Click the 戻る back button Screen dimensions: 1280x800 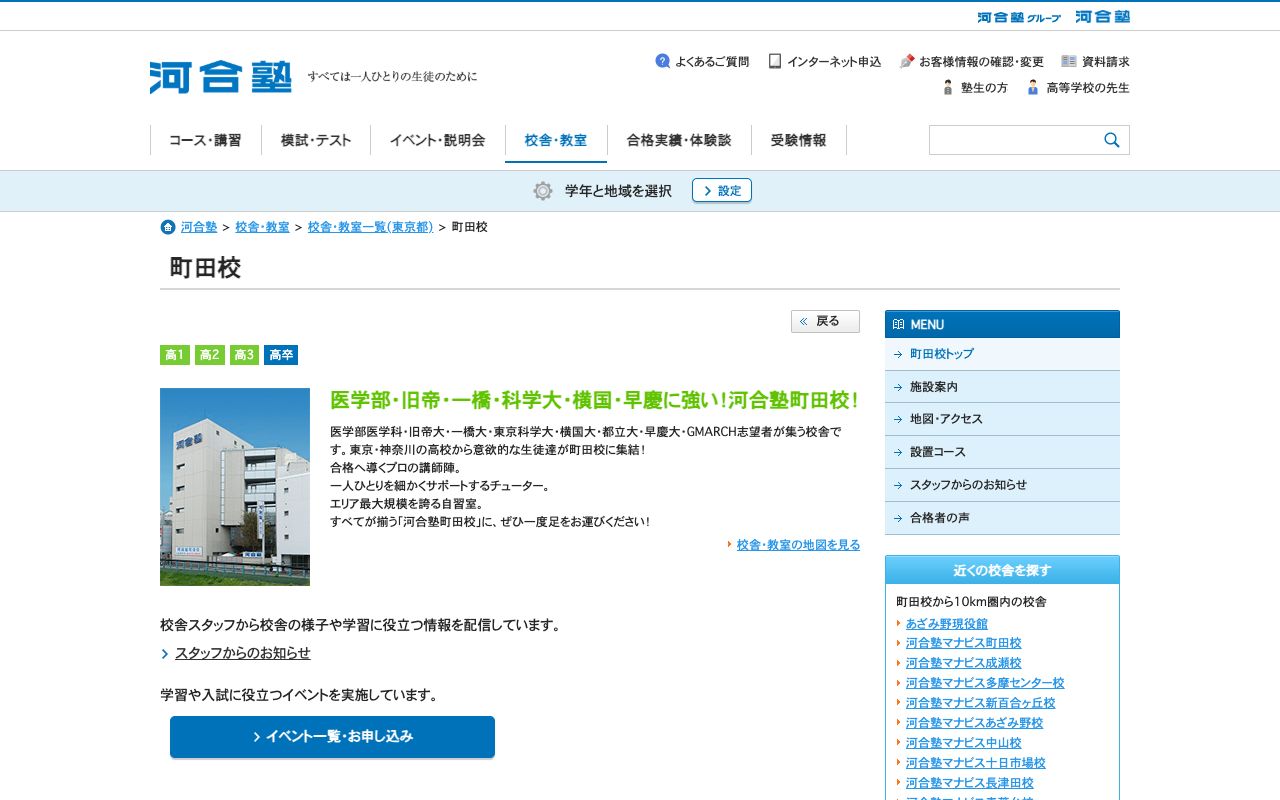tap(825, 321)
